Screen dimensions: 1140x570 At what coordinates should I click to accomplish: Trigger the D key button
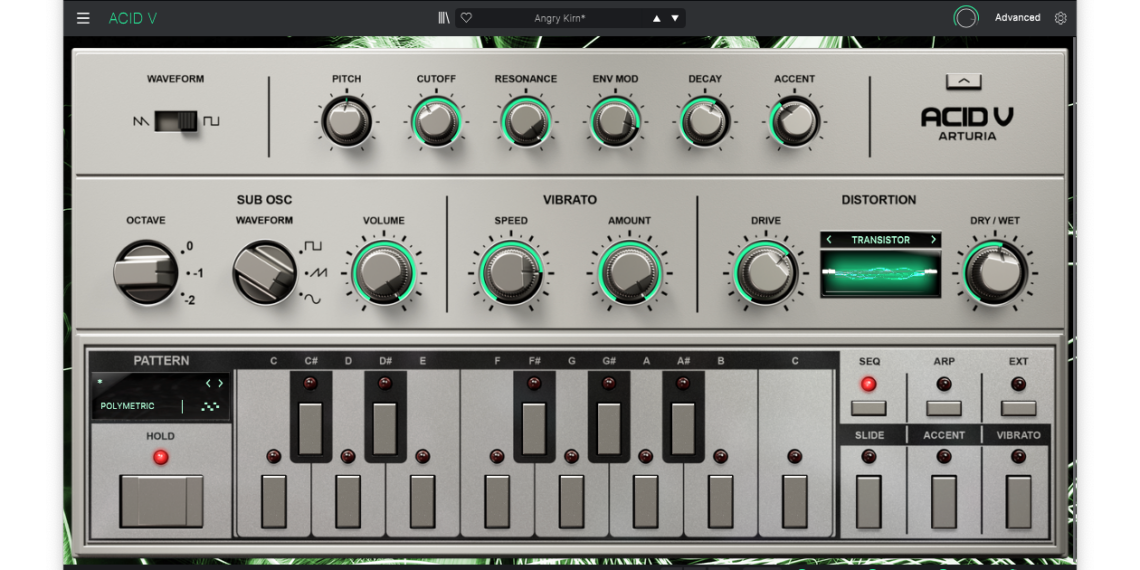pyautogui.click(x=348, y=501)
